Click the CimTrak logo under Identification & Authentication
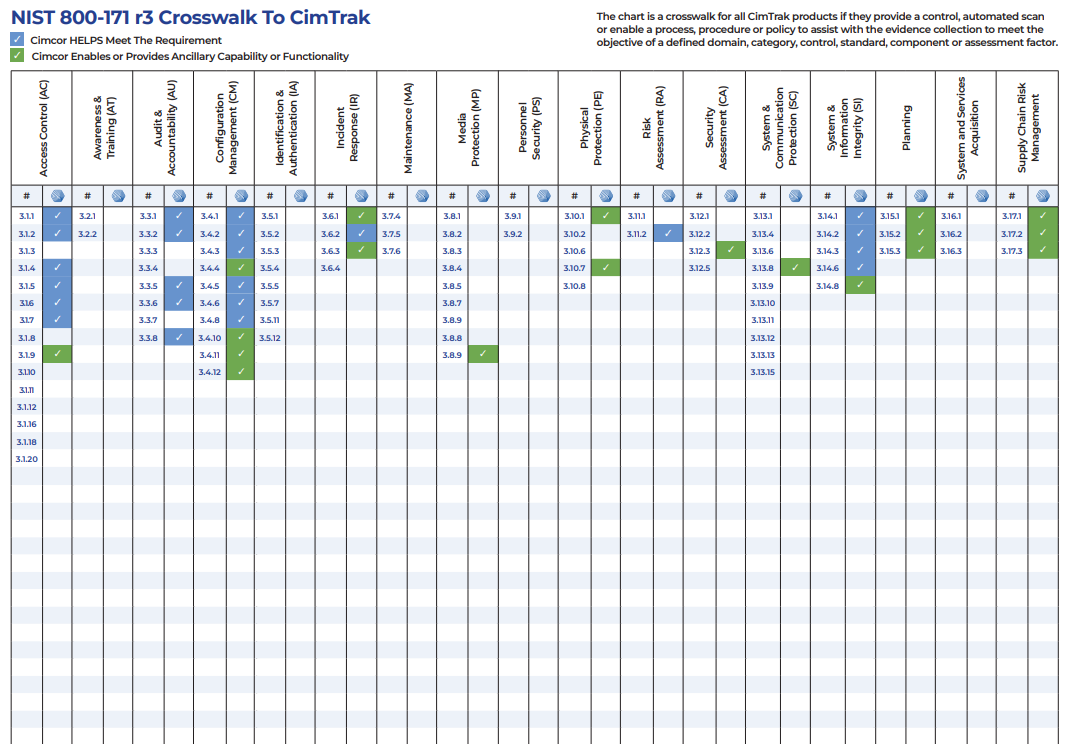1069x744 pixels. 301,196
